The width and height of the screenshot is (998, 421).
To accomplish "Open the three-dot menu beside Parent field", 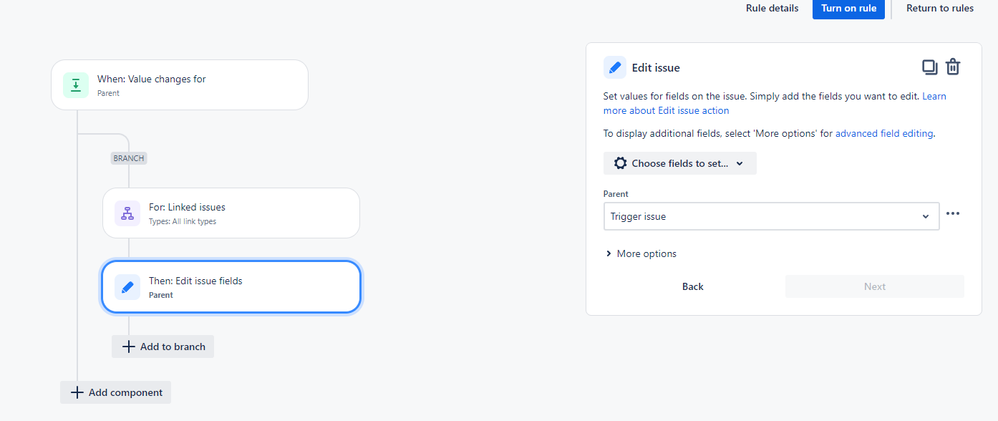I will (953, 213).
